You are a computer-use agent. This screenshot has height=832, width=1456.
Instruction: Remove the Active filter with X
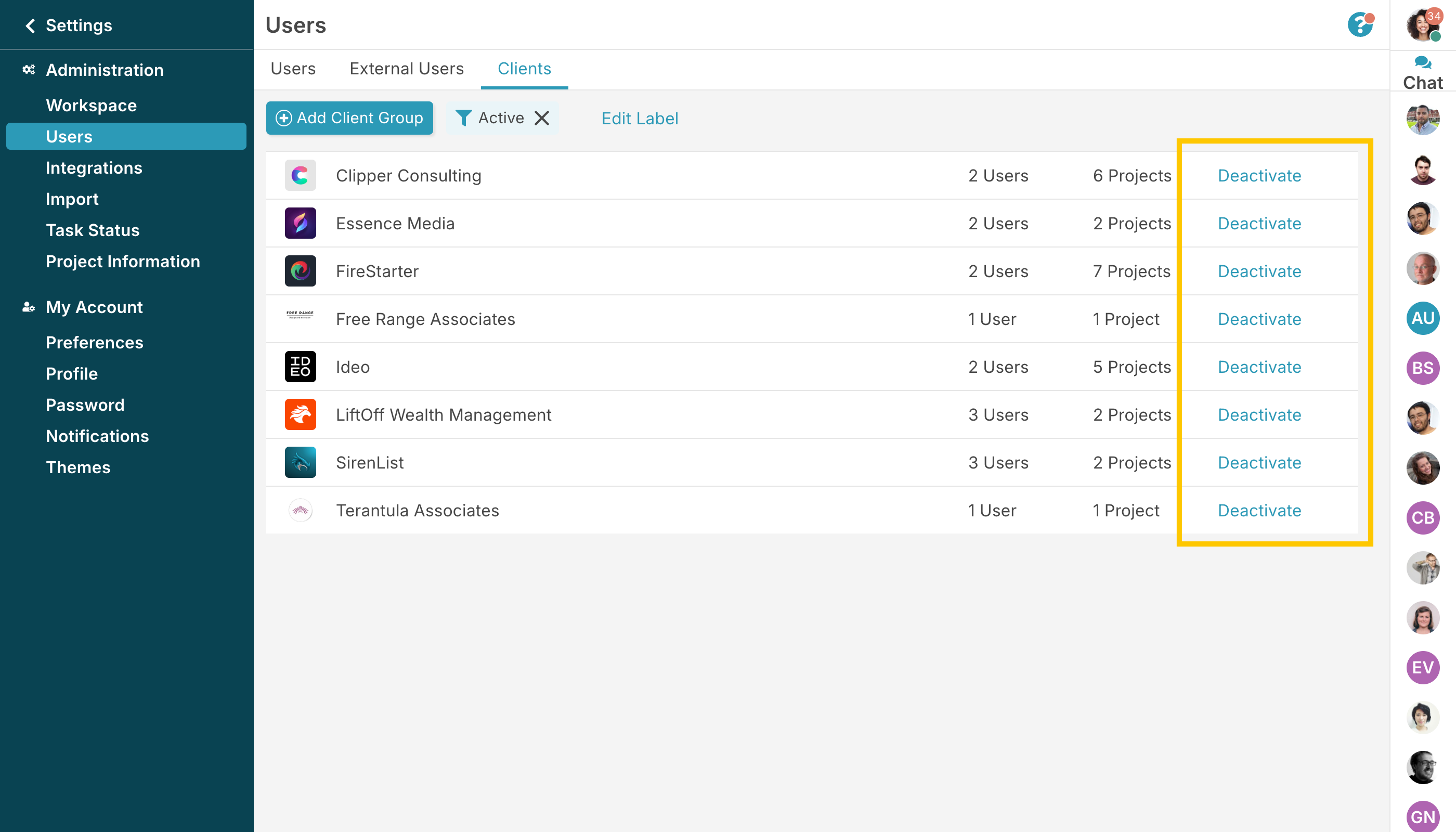pos(541,118)
